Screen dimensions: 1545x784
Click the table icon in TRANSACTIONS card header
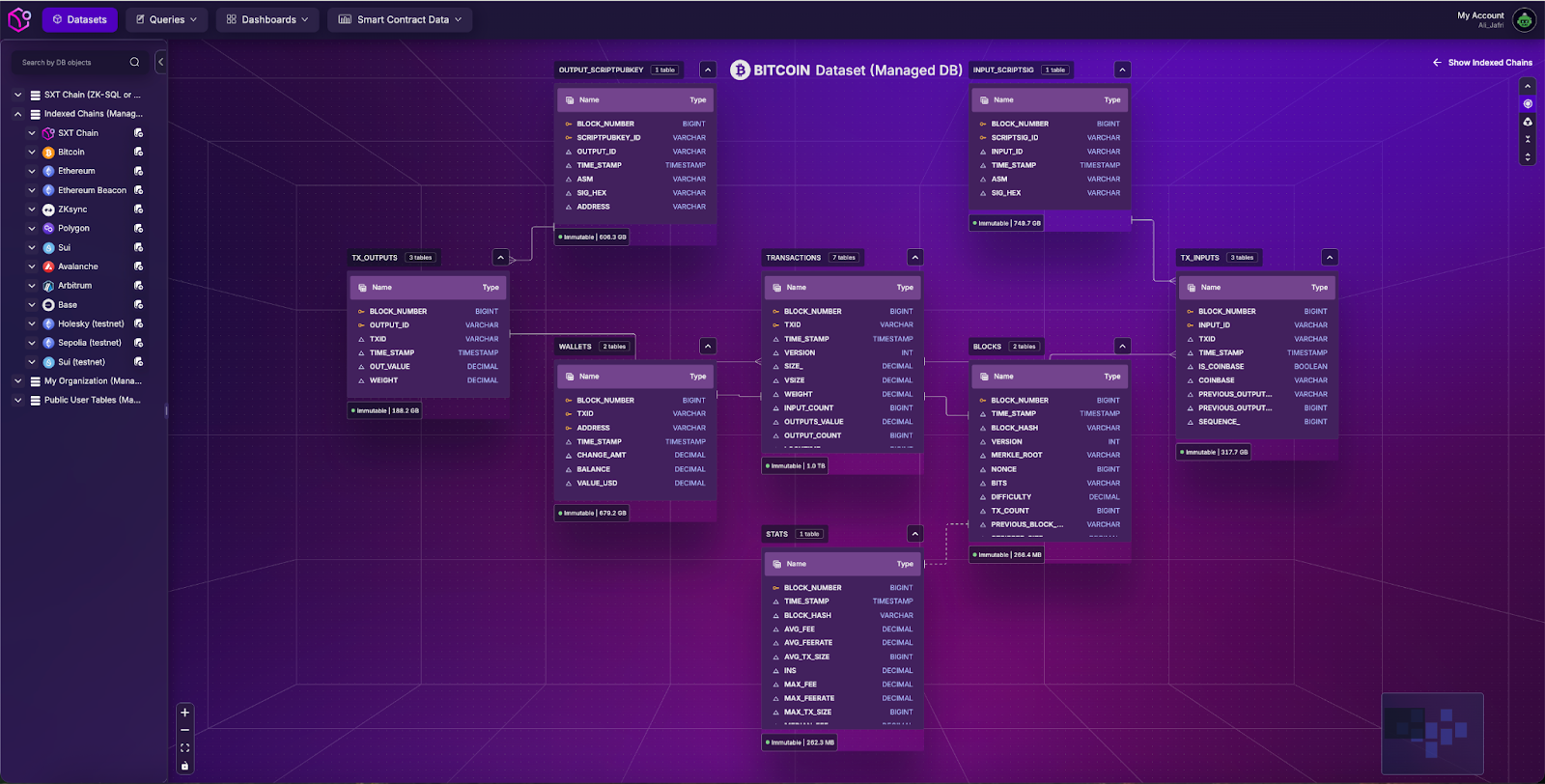pos(776,288)
